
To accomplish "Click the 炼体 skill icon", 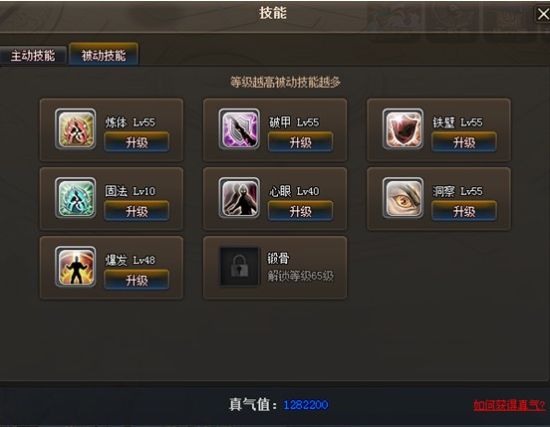I will tap(75, 129).
